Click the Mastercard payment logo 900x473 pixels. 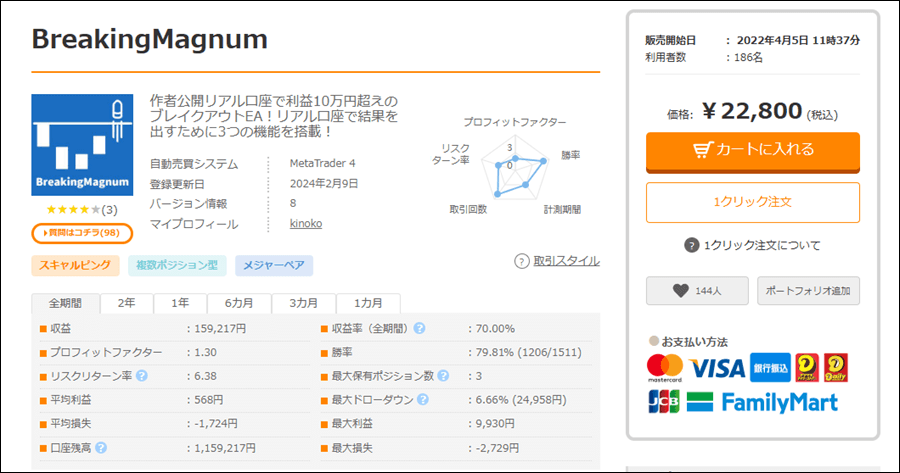point(665,369)
